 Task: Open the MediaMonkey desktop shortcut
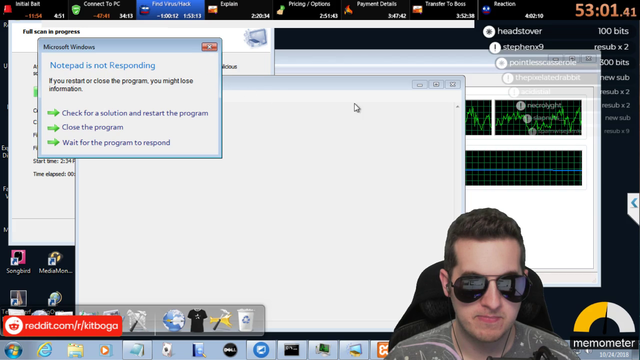[55, 262]
